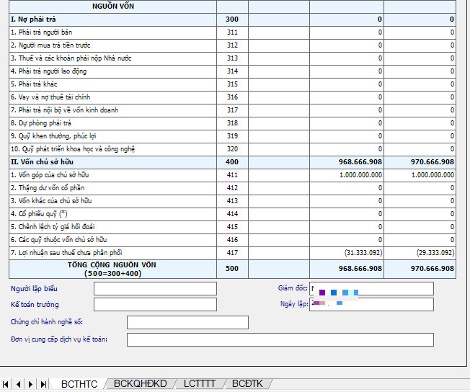Click the Kế toán trưởng input field
This screenshot has height=392, width=470.
tap(155, 304)
